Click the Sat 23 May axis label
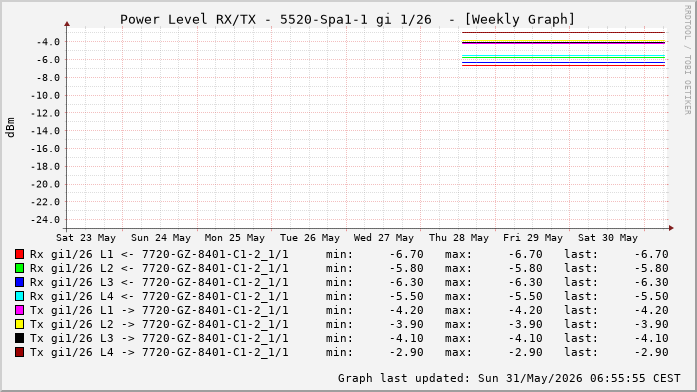 coord(86,238)
